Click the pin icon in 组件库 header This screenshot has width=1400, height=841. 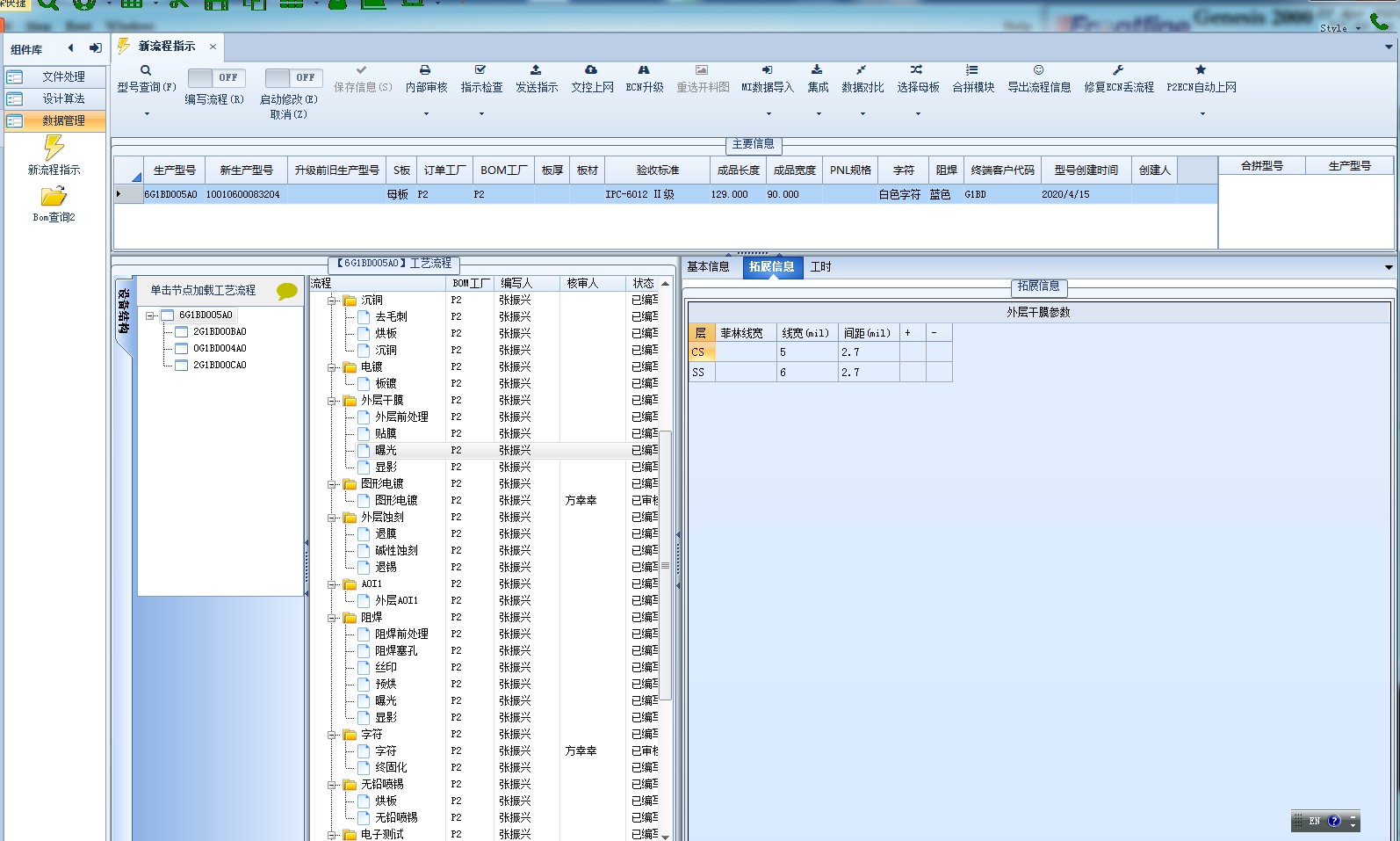(x=95, y=48)
